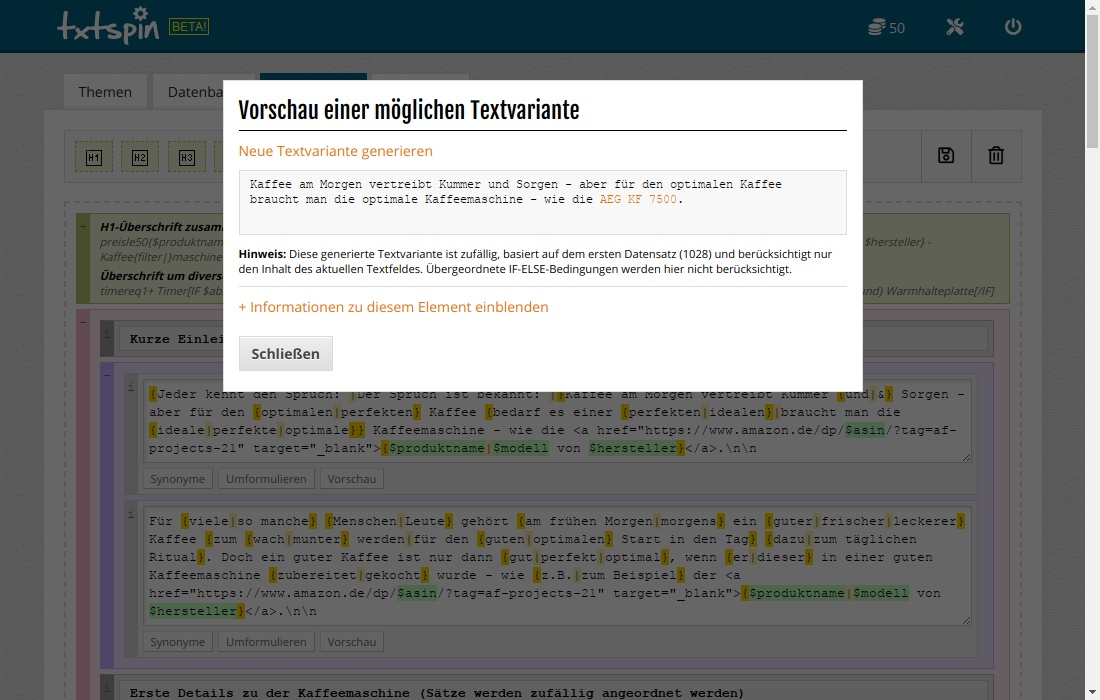Save the project using the disk icon
This screenshot has height=700, width=1100.
click(x=946, y=156)
